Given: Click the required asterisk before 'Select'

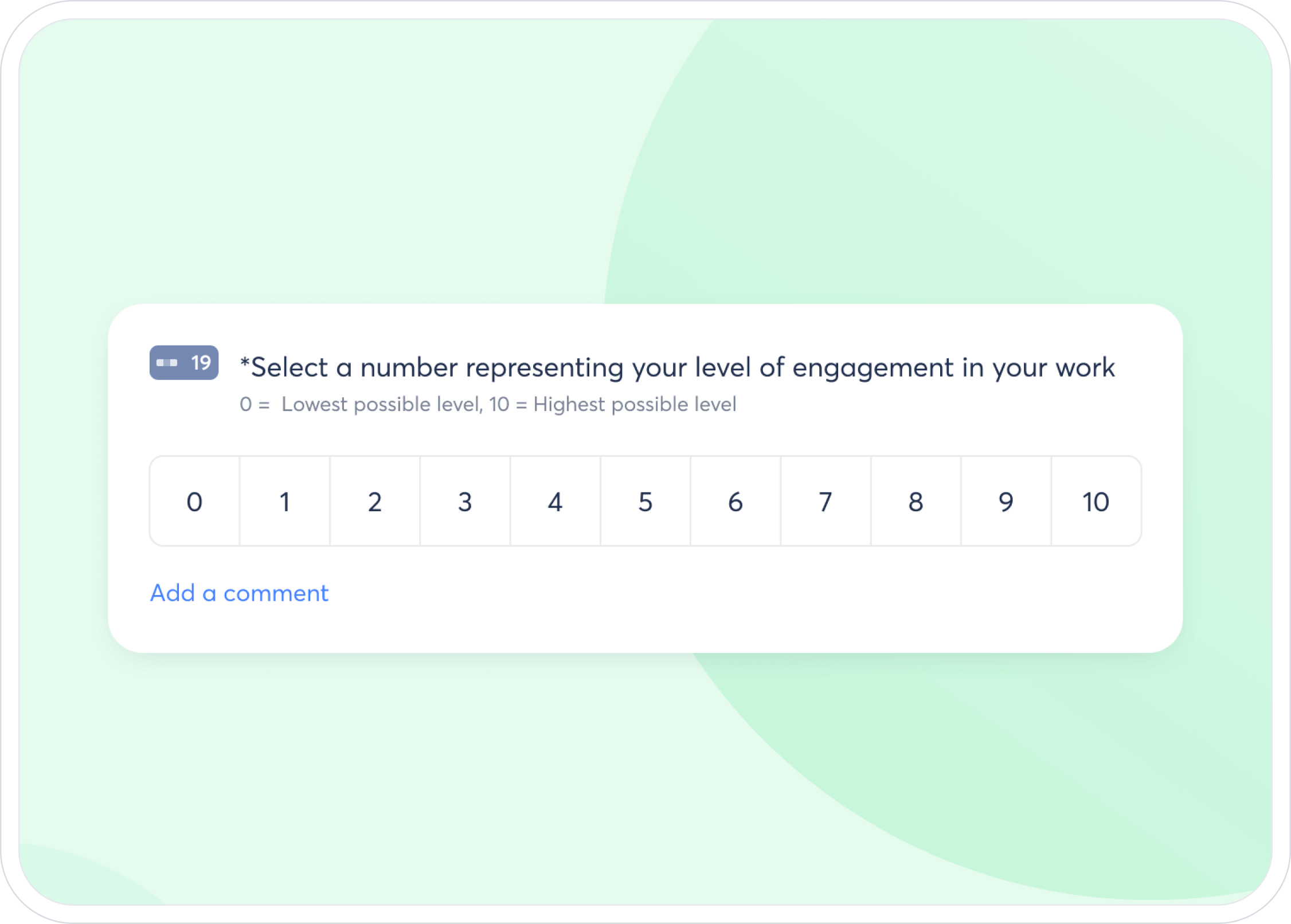Looking at the screenshot, I should (245, 363).
